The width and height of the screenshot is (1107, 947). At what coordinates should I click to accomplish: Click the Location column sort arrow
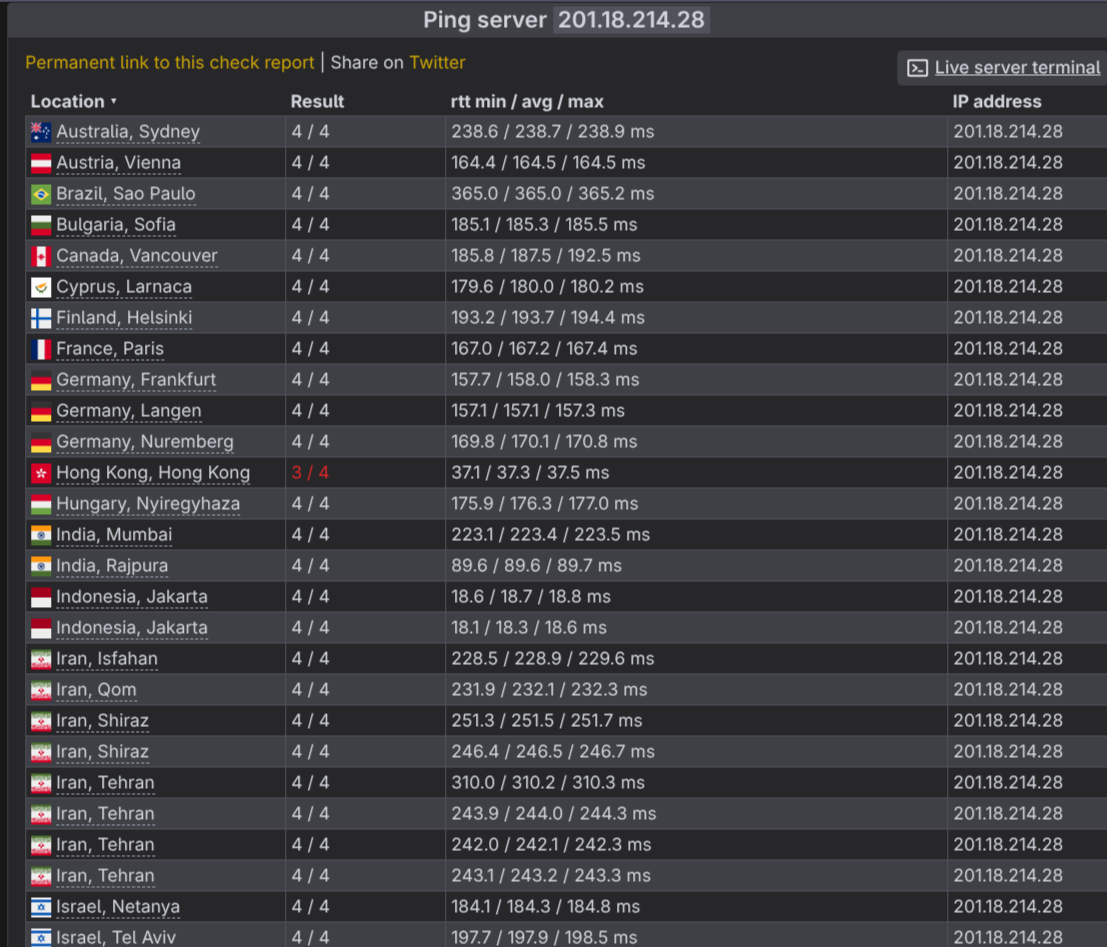pyautogui.click(x=113, y=102)
